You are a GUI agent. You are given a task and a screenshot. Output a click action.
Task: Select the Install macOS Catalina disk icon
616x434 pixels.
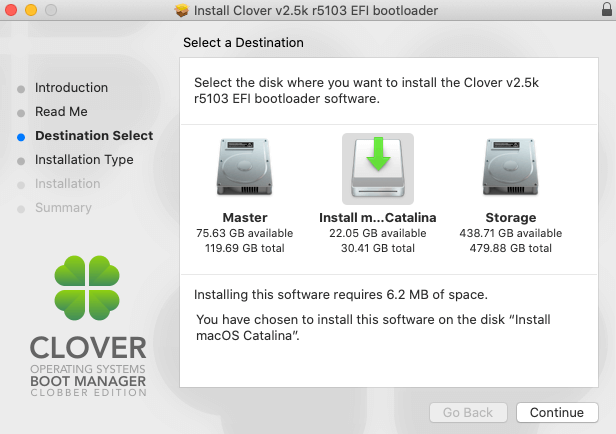378,168
